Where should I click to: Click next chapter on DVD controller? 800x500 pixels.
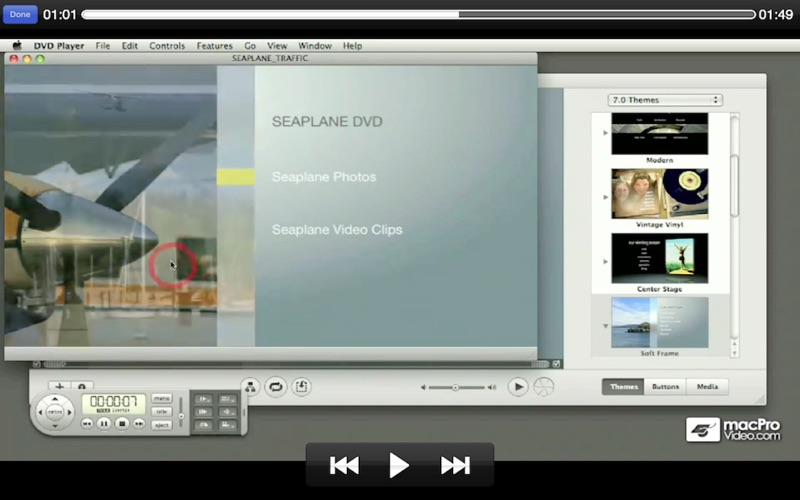[139, 423]
